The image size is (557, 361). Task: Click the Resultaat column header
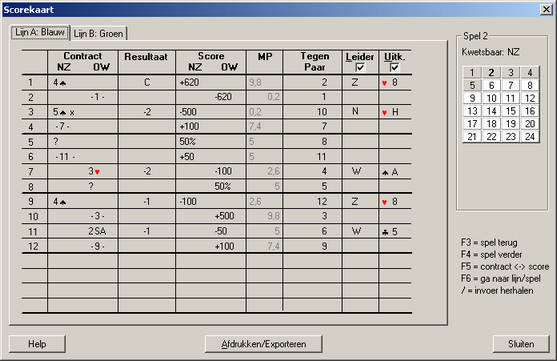click(146, 56)
